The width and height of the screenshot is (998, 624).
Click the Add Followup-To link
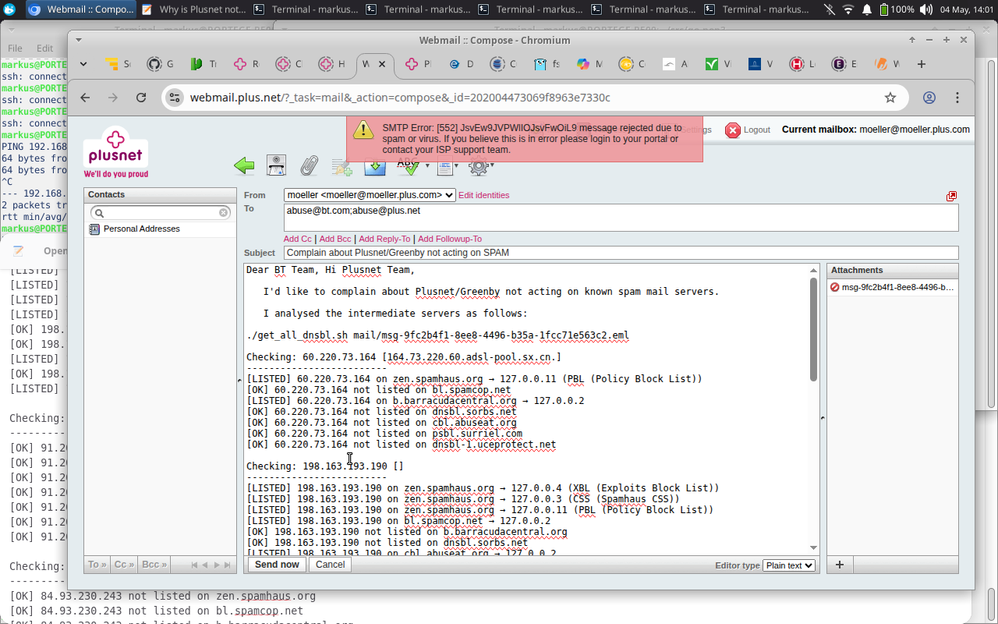[x=449, y=239]
